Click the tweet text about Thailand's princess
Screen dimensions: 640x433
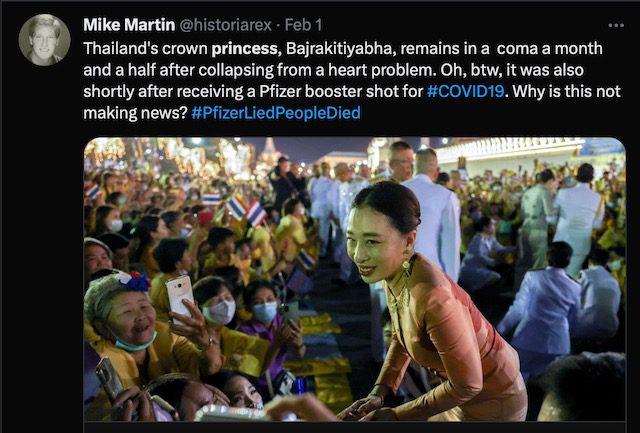(352, 80)
